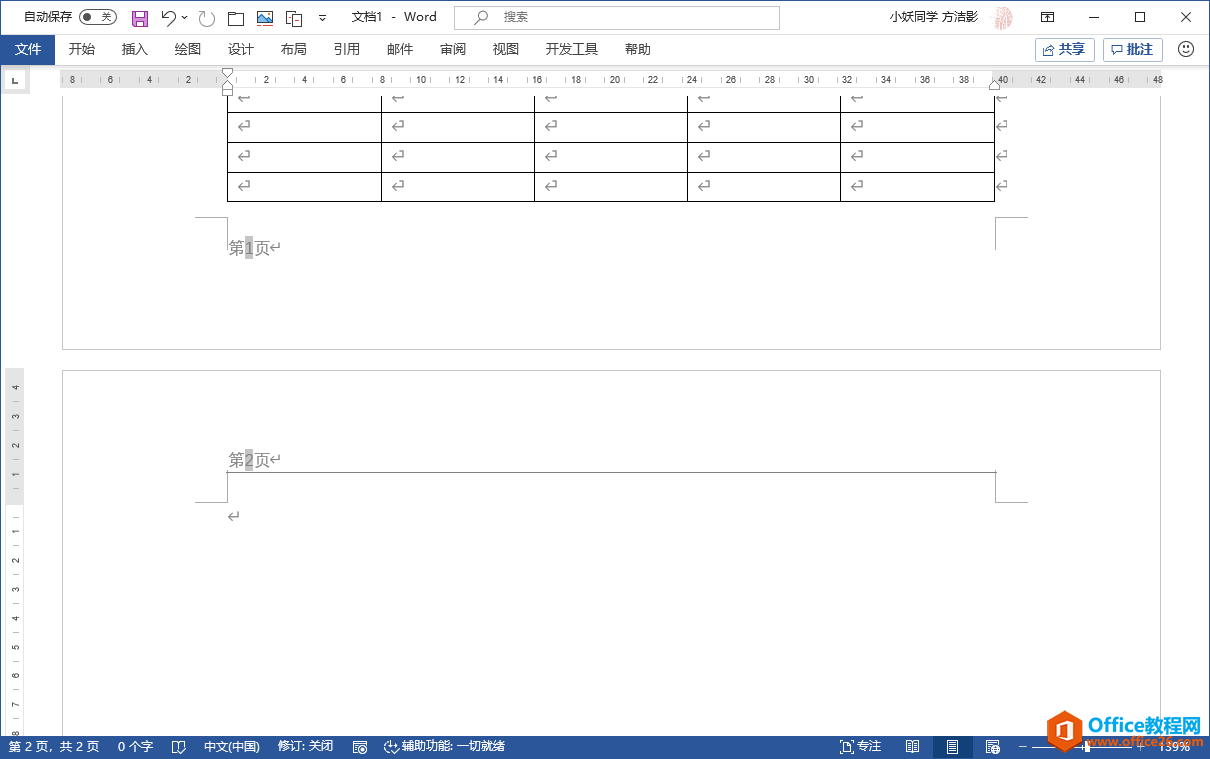Click the copy/paste pages icon in quick access toolbar
The height and width of the screenshot is (759, 1210).
tap(294, 18)
